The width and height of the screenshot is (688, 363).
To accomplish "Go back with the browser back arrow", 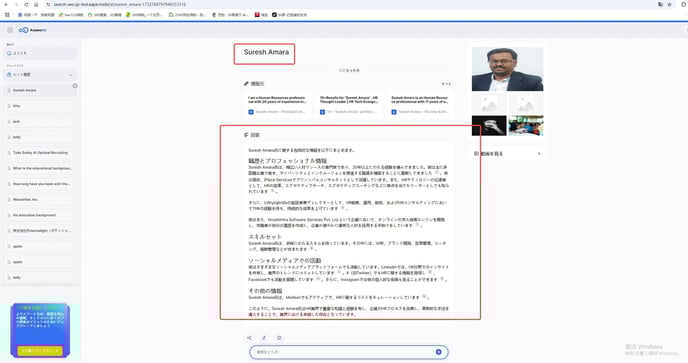I will (6, 4).
